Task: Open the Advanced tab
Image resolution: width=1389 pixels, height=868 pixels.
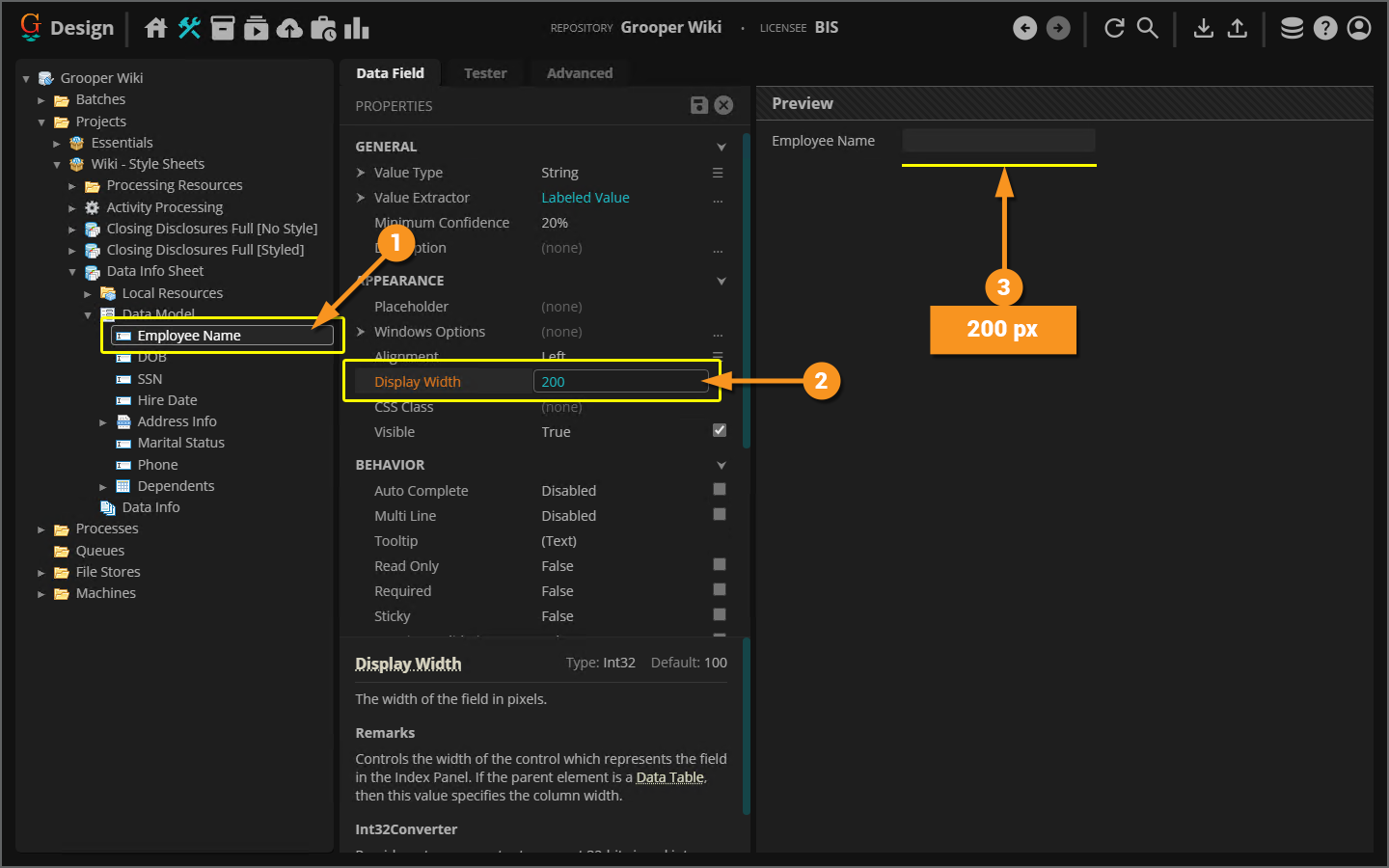Action: point(579,73)
